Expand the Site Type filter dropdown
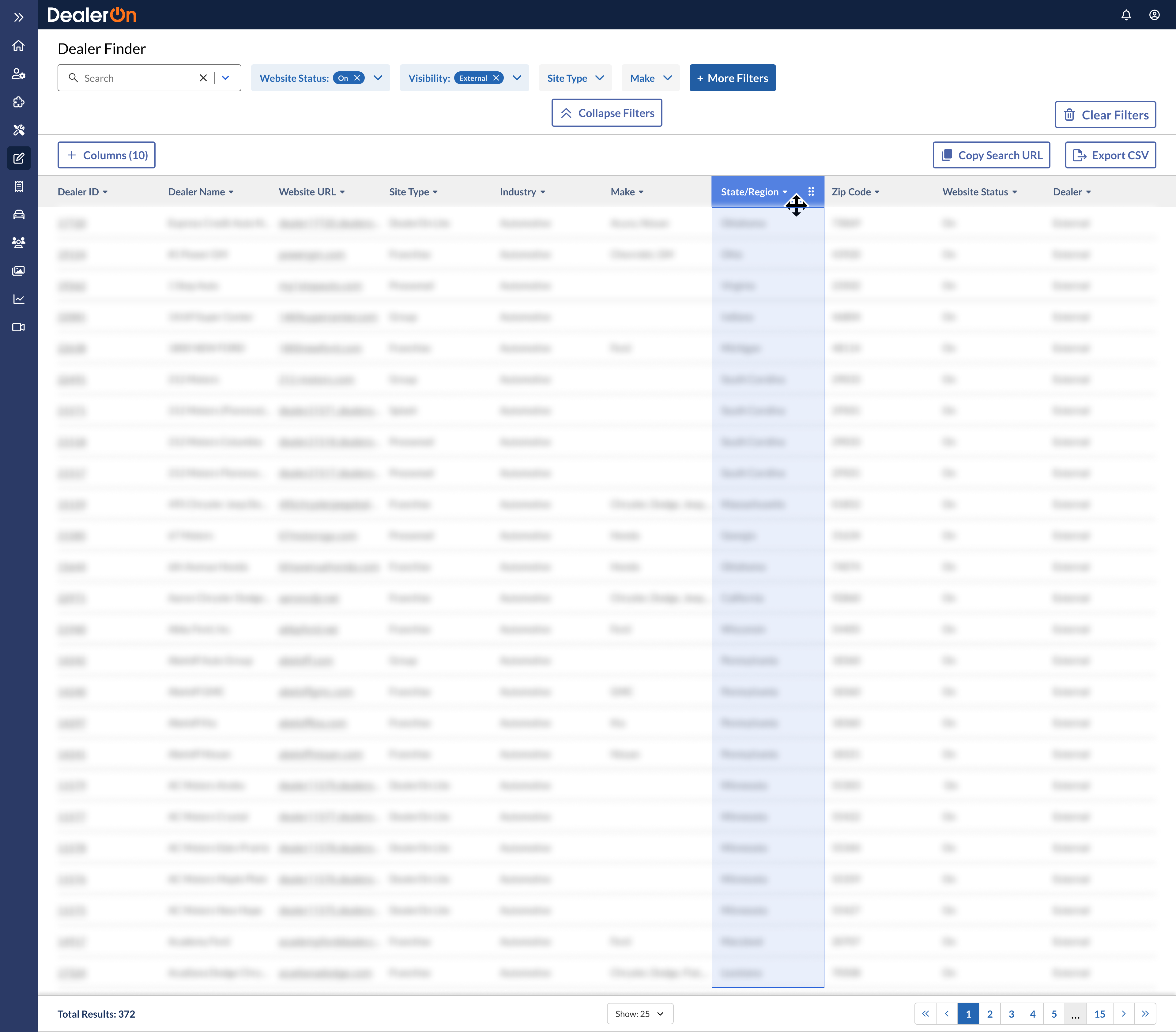1176x1032 pixels. 575,78
